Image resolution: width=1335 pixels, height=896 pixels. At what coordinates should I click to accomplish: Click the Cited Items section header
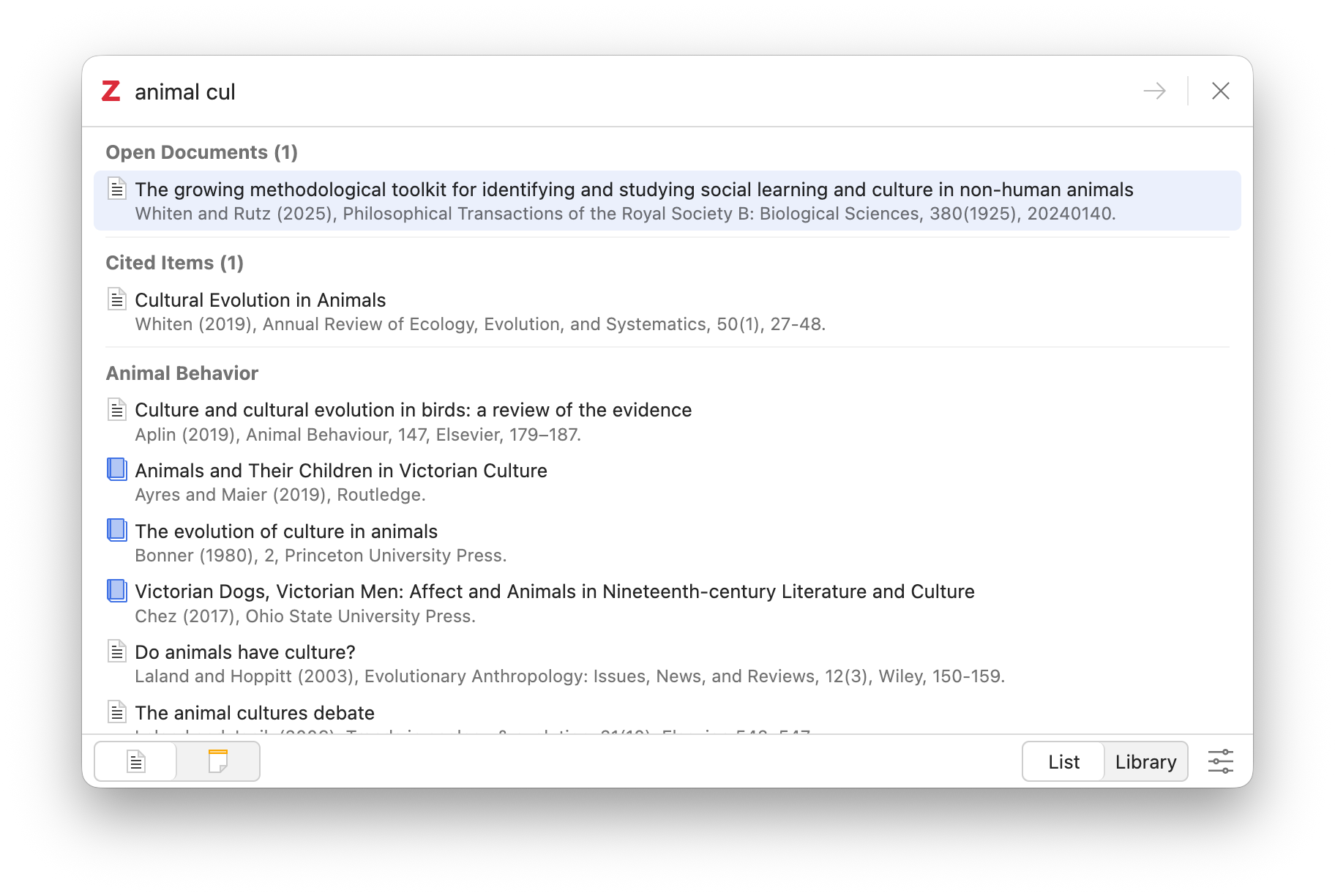point(174,263)
